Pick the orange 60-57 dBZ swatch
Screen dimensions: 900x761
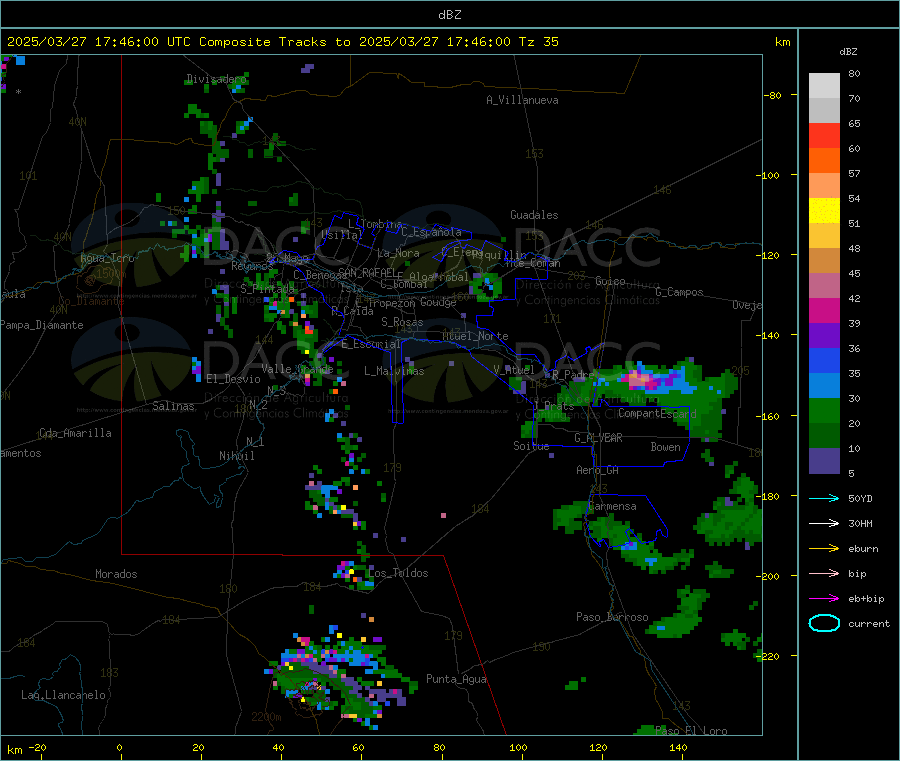click(824, 161)
